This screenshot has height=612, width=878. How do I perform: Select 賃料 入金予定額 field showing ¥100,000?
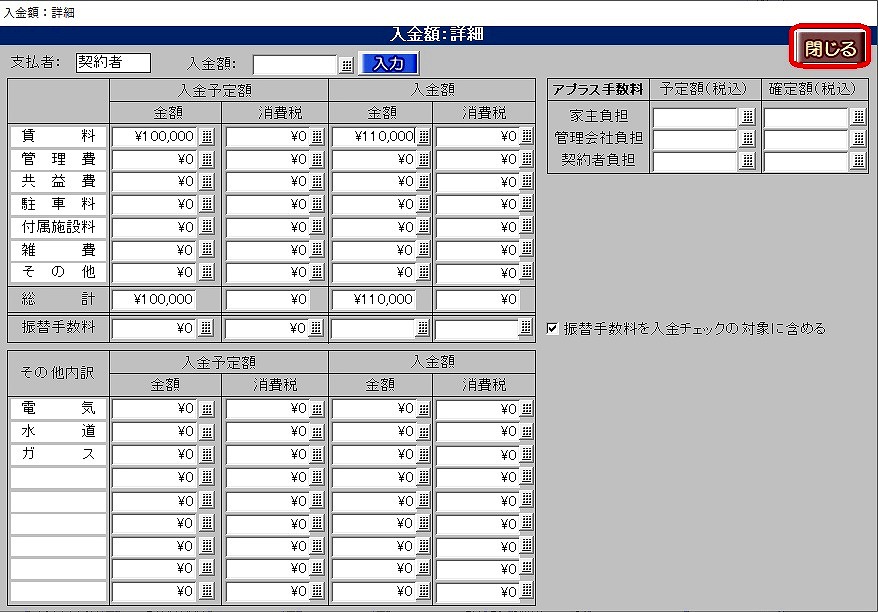(154, 136)
